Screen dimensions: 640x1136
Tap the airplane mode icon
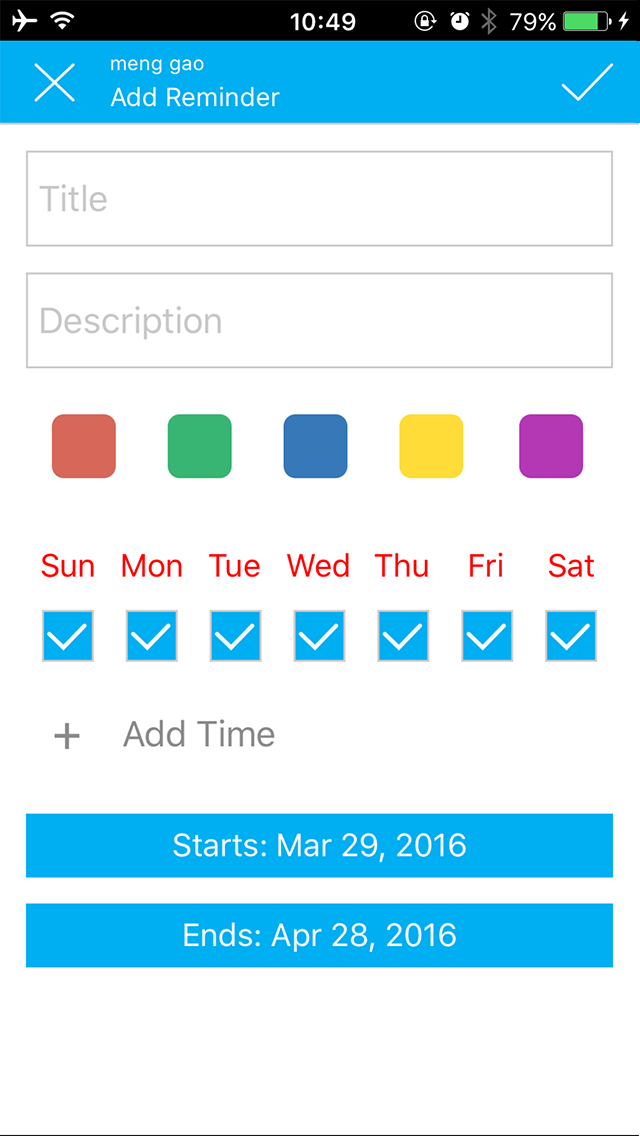[x=25, y=21]
